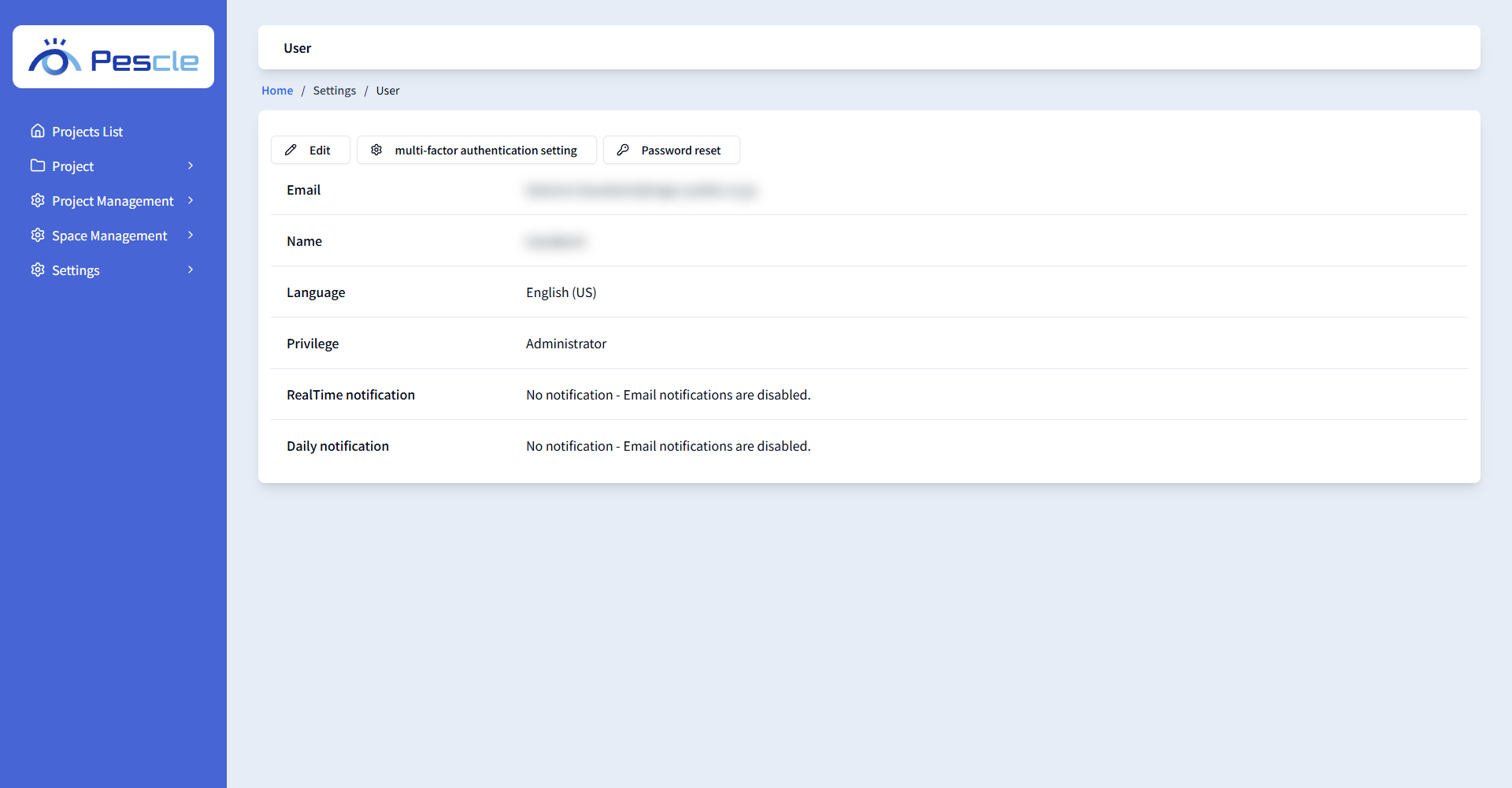The height and width of the screenshot is (788, 1512).
Task: Click the Settings breadcrumb item
Action: pyautogui.click(x=335, y=91)
